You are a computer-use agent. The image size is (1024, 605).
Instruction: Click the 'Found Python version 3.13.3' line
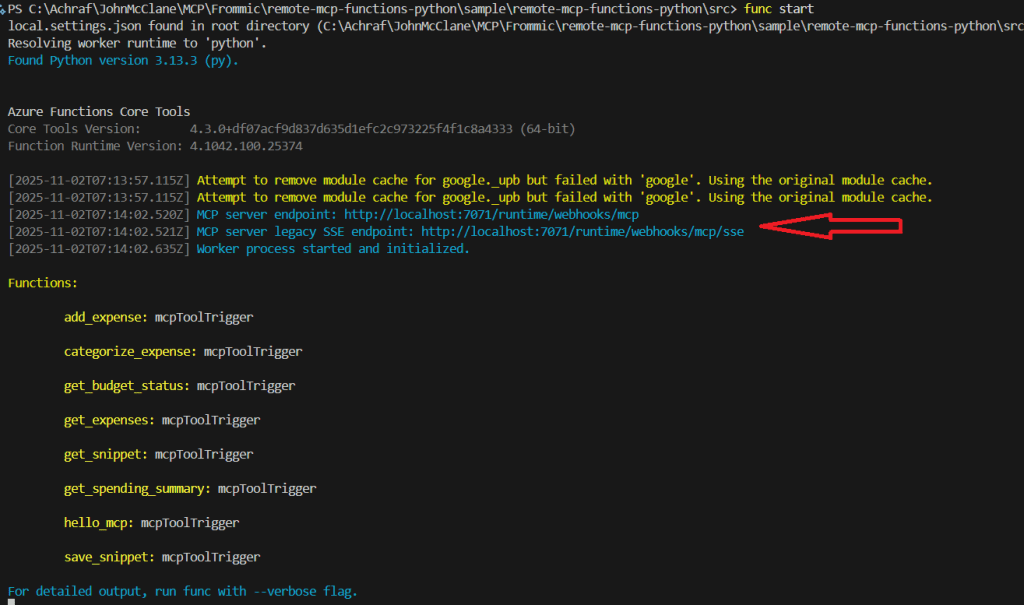pos(123,60)
